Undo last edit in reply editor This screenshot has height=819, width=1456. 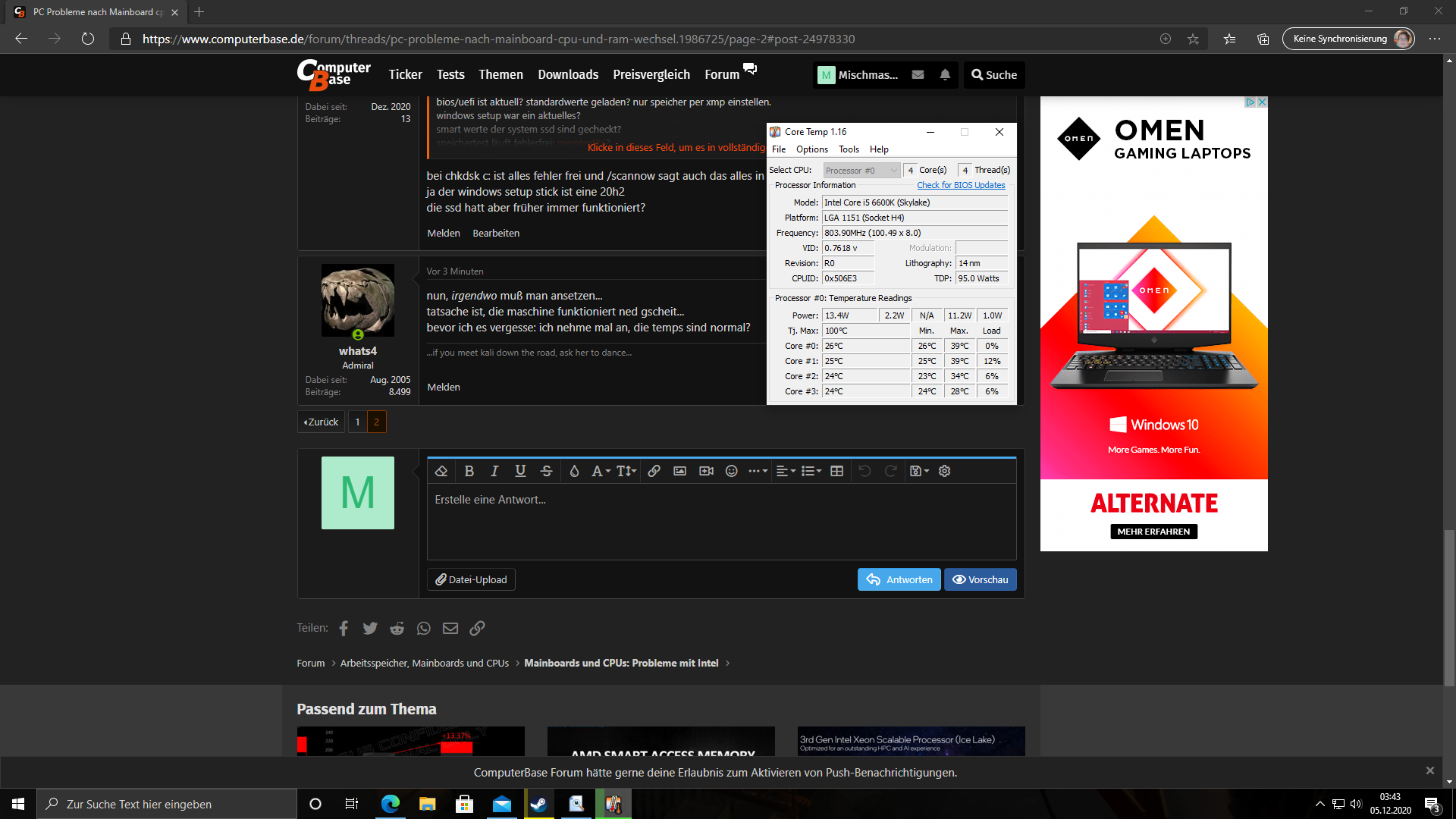tap(864, 471)
